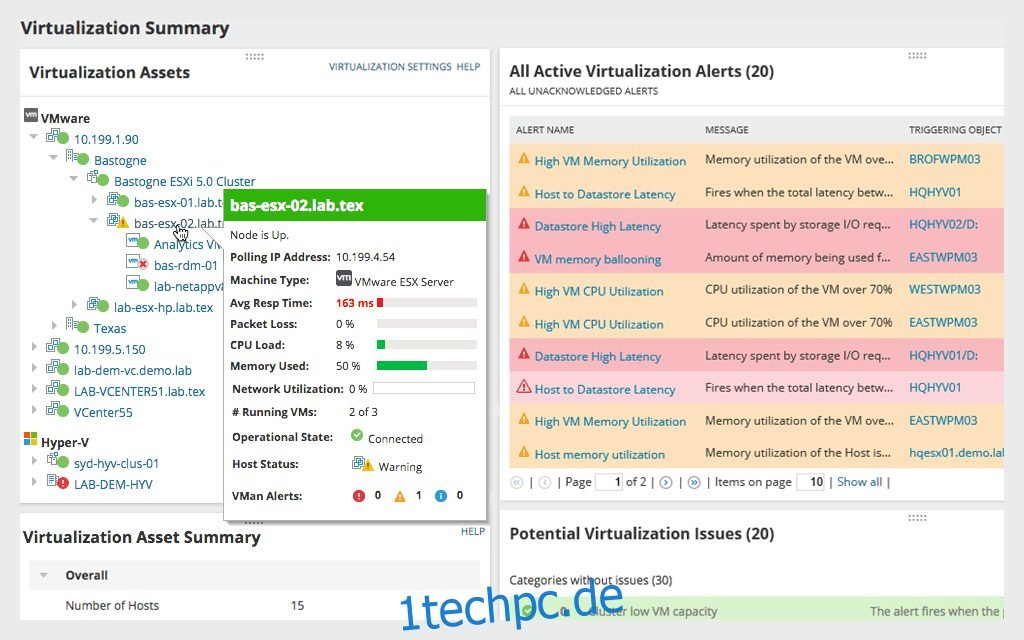Jump to the last alerts page arrow

pos(694,483)
